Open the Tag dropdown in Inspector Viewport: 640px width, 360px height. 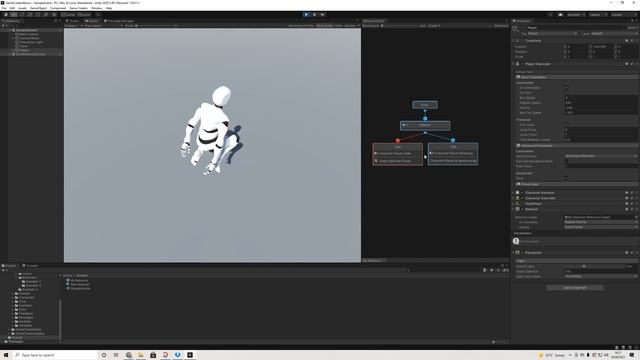click(553, 33)
